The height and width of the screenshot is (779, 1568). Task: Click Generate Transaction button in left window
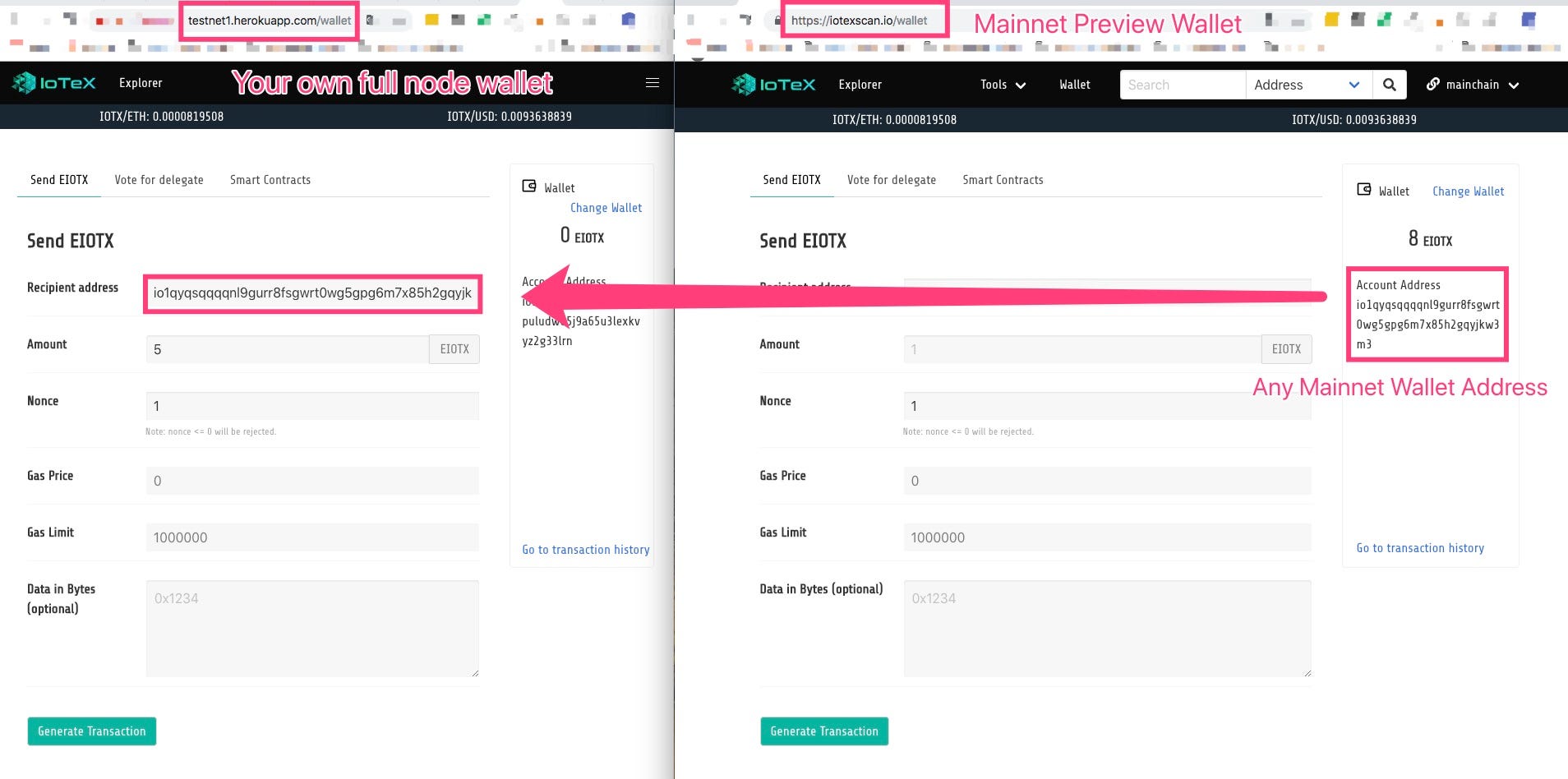[x=92, y=731]
